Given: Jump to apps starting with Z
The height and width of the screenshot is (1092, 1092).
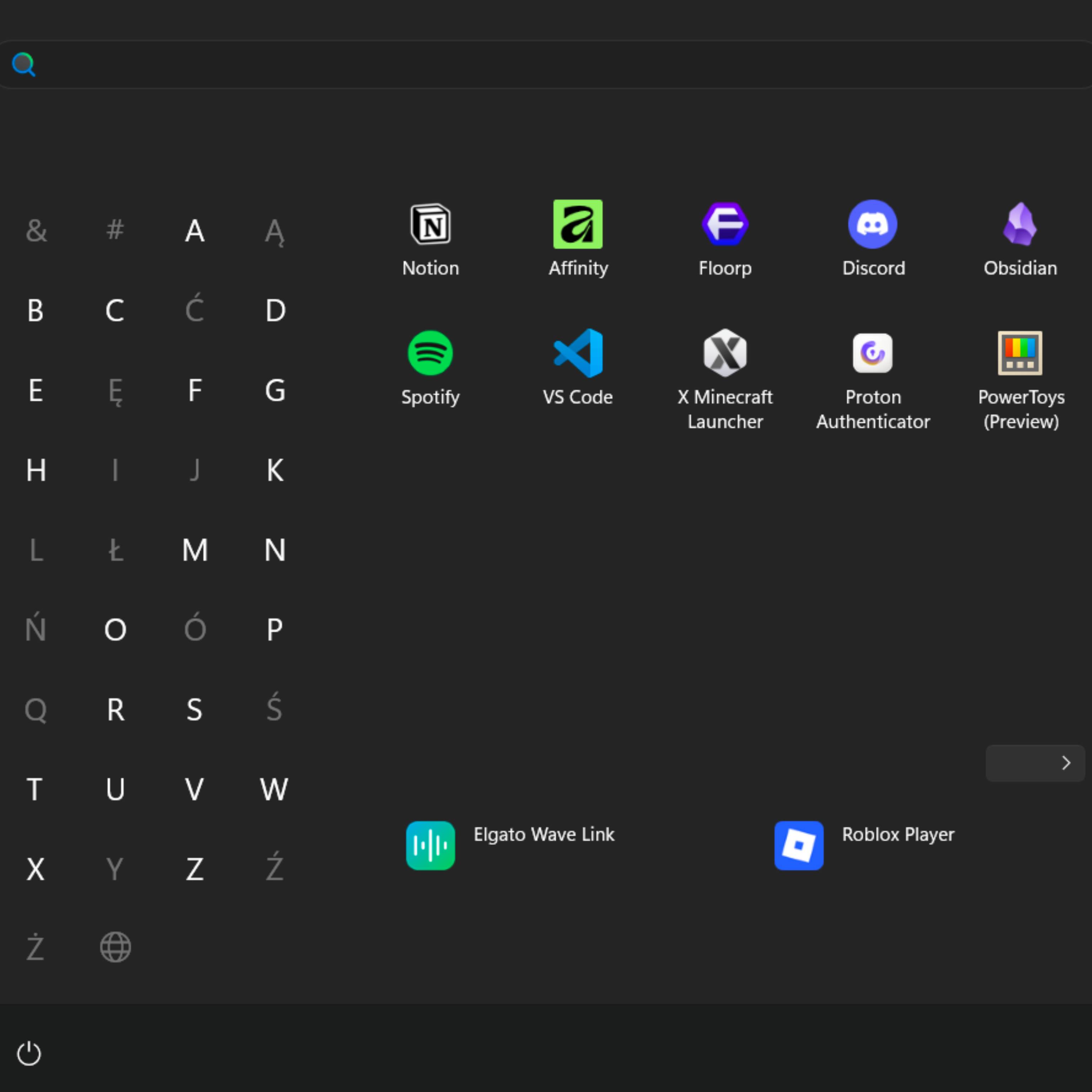Looking at the screenshot, I should tap(195, 869).
